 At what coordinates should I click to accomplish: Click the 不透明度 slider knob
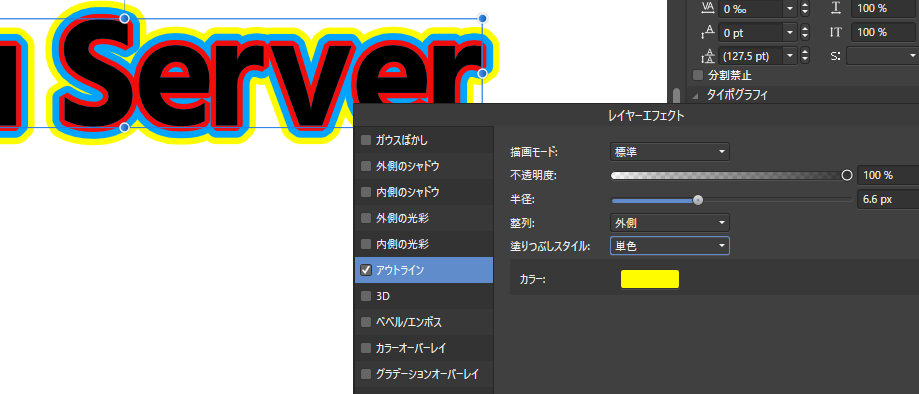(846, 175)
